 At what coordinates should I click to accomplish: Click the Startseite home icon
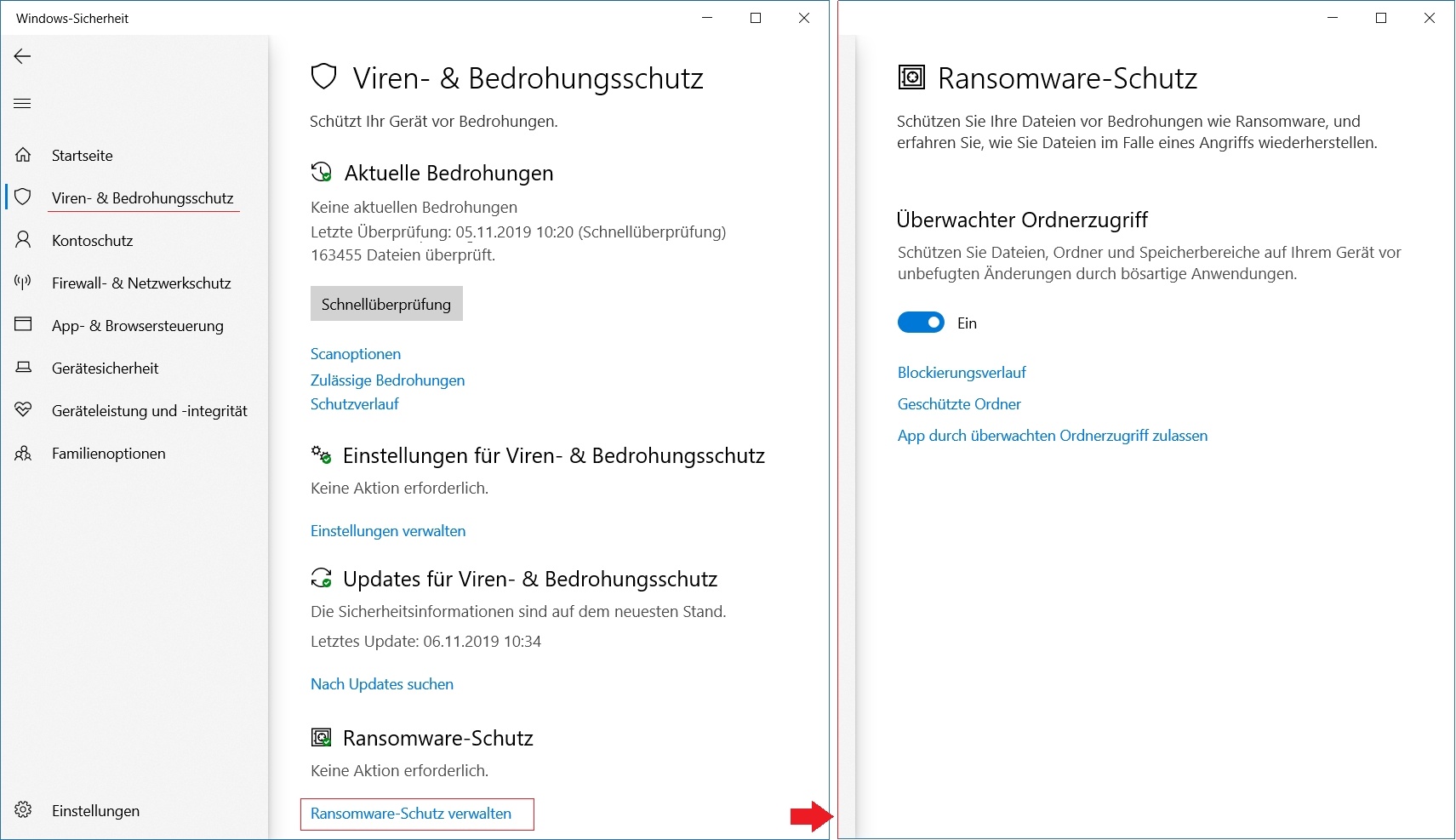23,155
